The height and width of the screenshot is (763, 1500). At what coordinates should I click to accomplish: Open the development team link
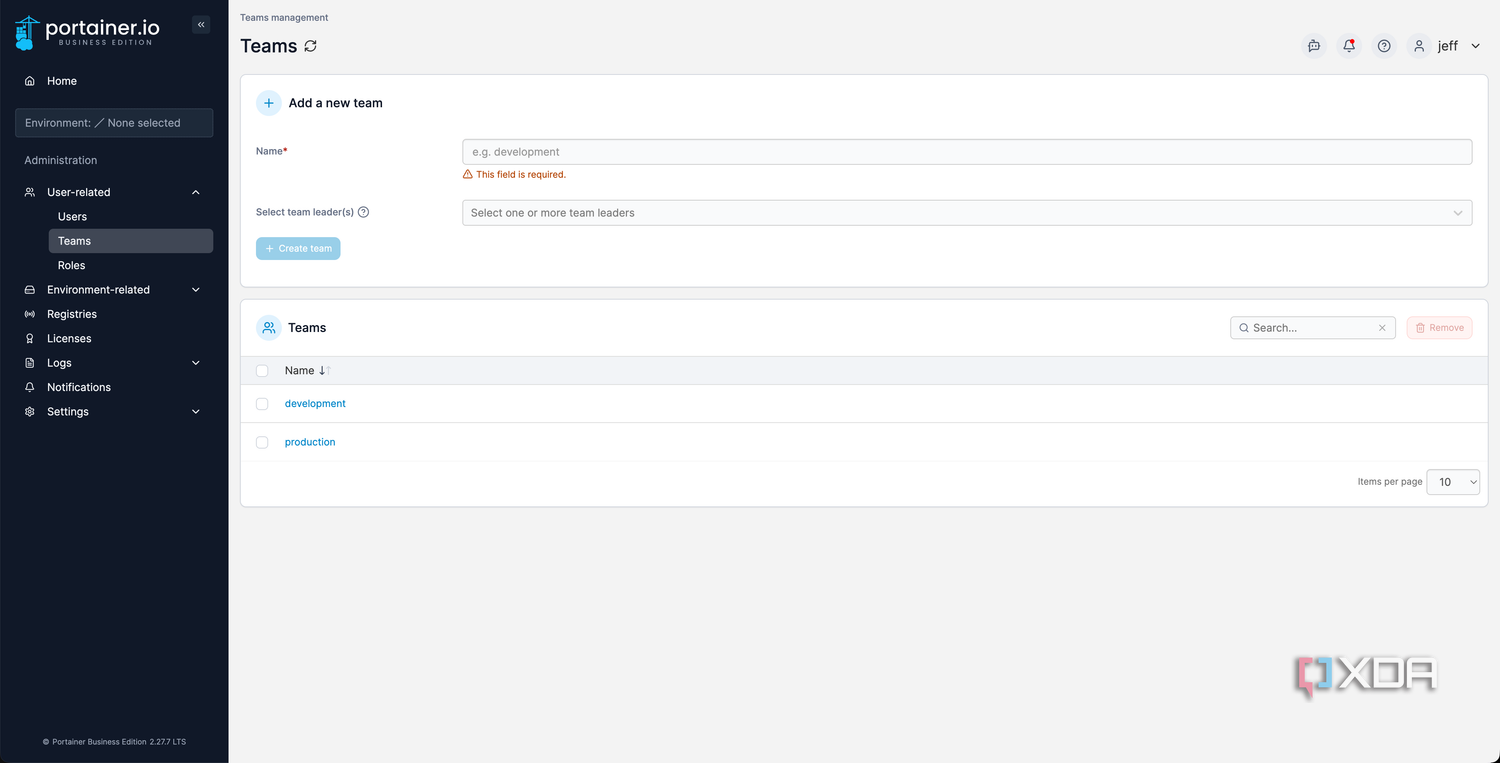[315, 404]
